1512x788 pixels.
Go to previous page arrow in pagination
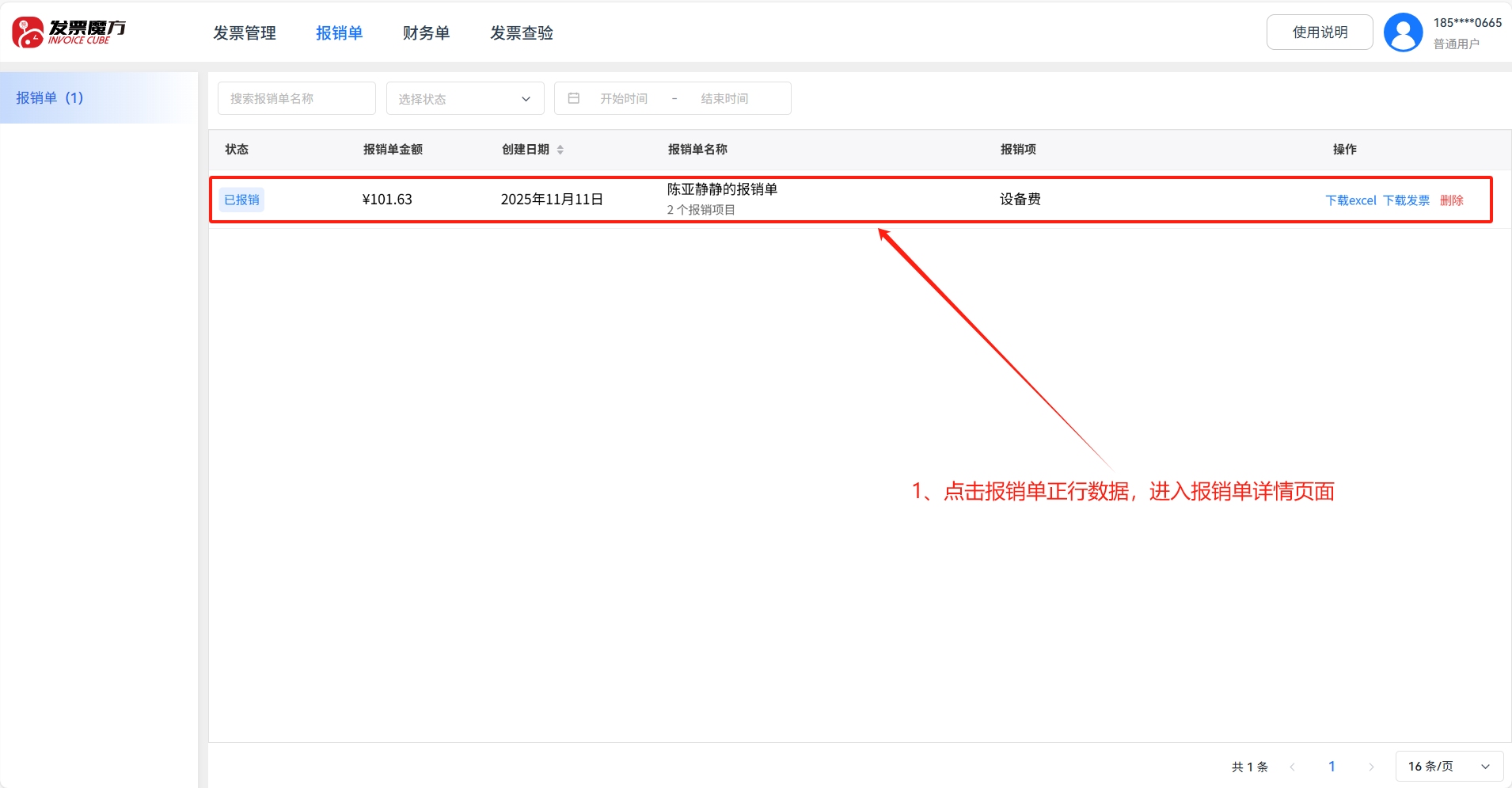[x=1293, y=767]
